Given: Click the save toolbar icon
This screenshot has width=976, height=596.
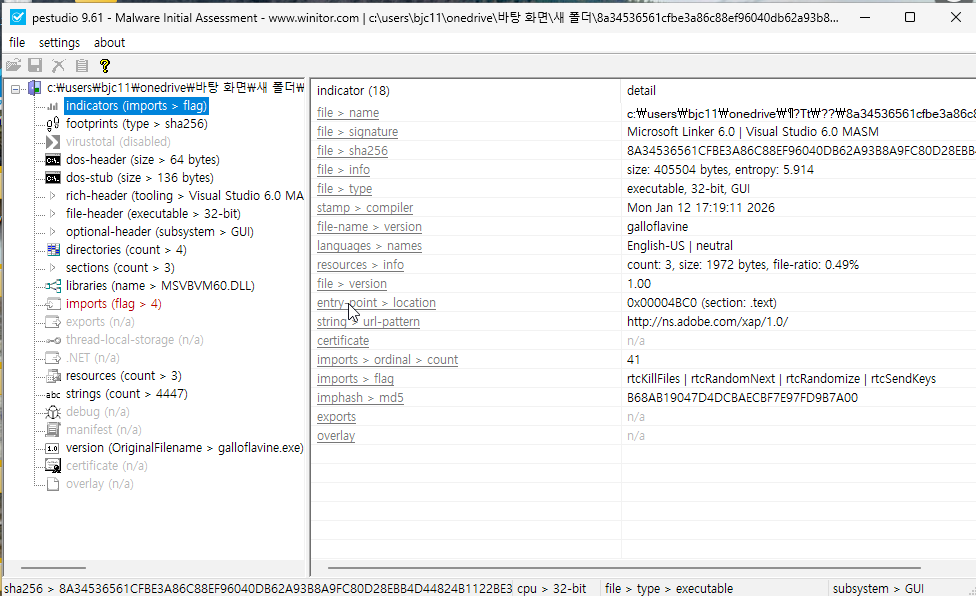Looking at the screenshot, I should click(x=35, y=66).
